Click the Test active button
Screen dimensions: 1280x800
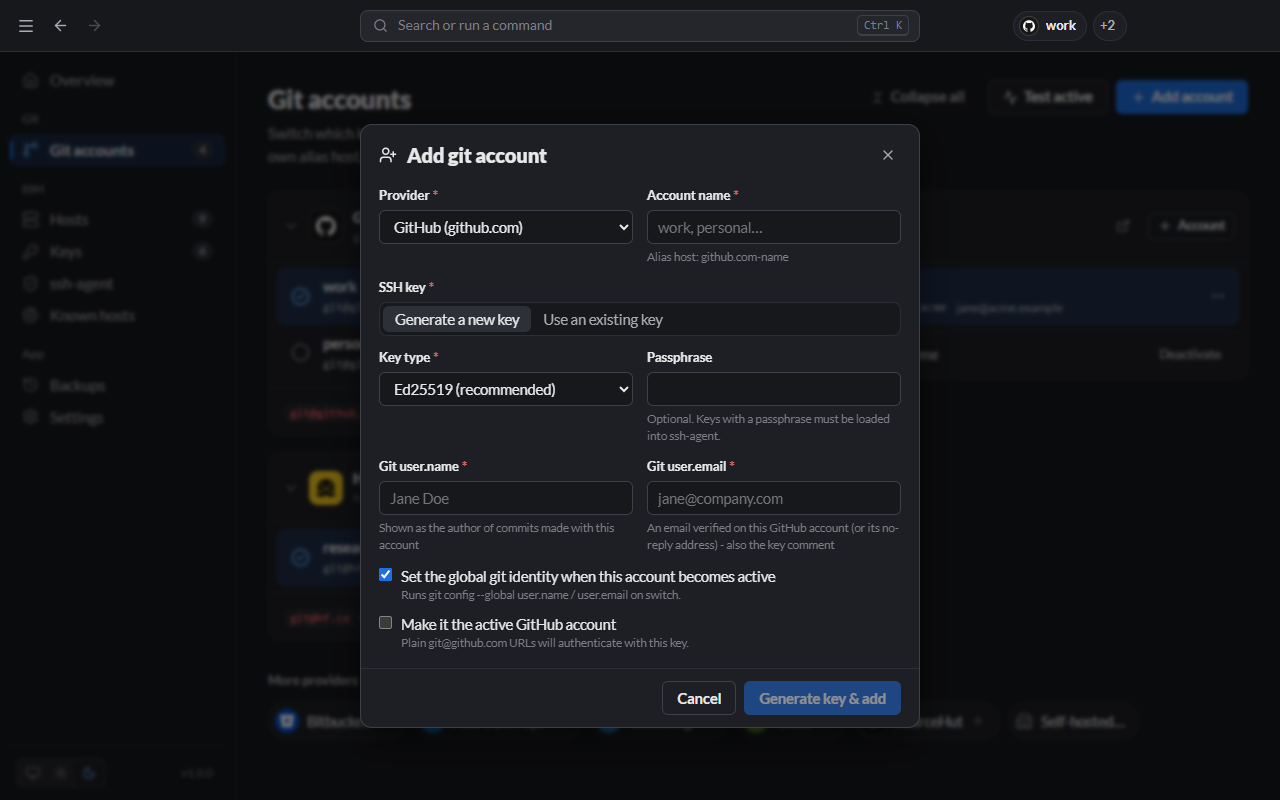coord(1047,97)
